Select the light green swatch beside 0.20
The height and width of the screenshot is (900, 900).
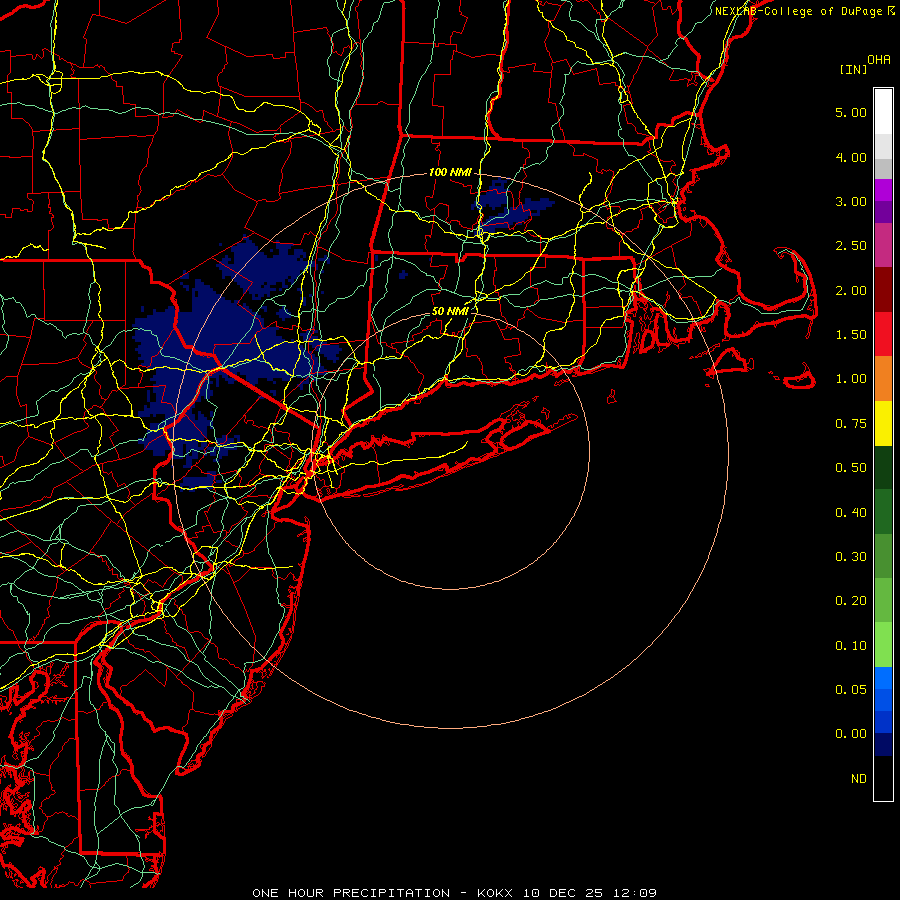pos(883,600)
